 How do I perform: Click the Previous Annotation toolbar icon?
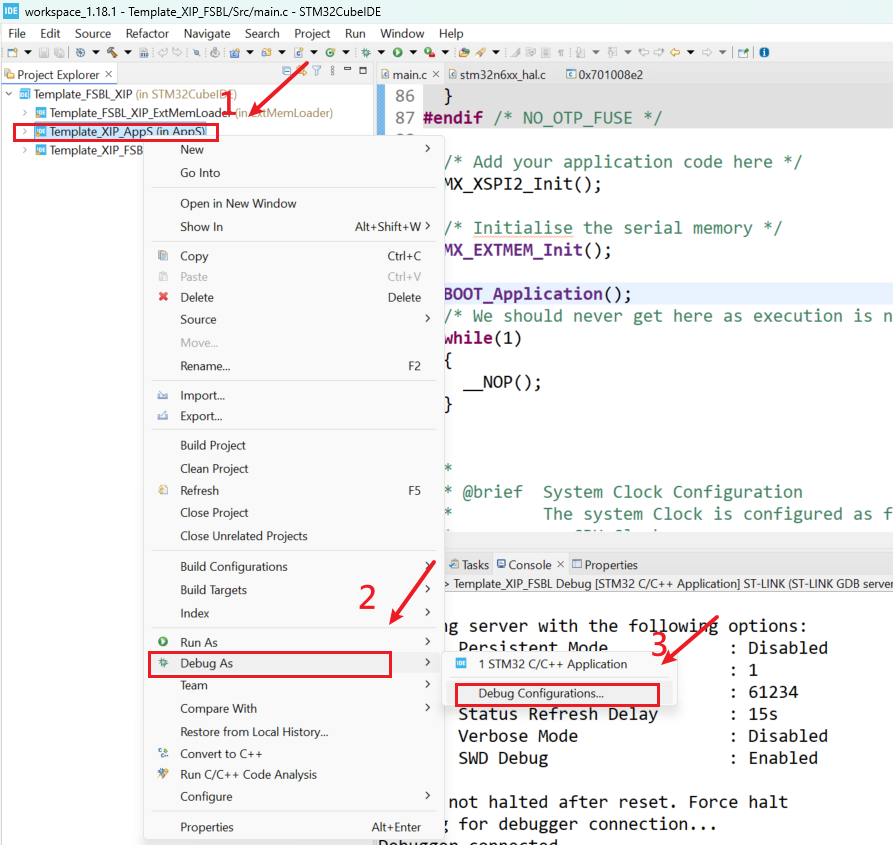pos(612,52)
